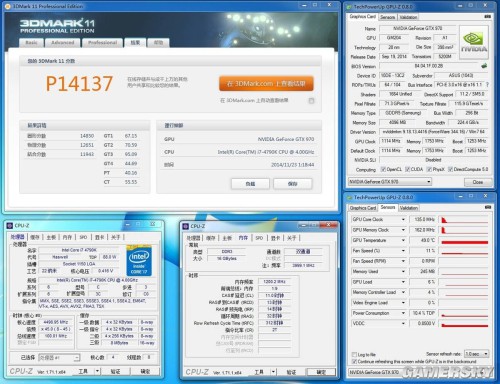The width and height of the screenshot is (500, 384).
Task: Click the NVIDIA logo in GPU-Z
Action: pyautogui.click(x=474, y=43)
